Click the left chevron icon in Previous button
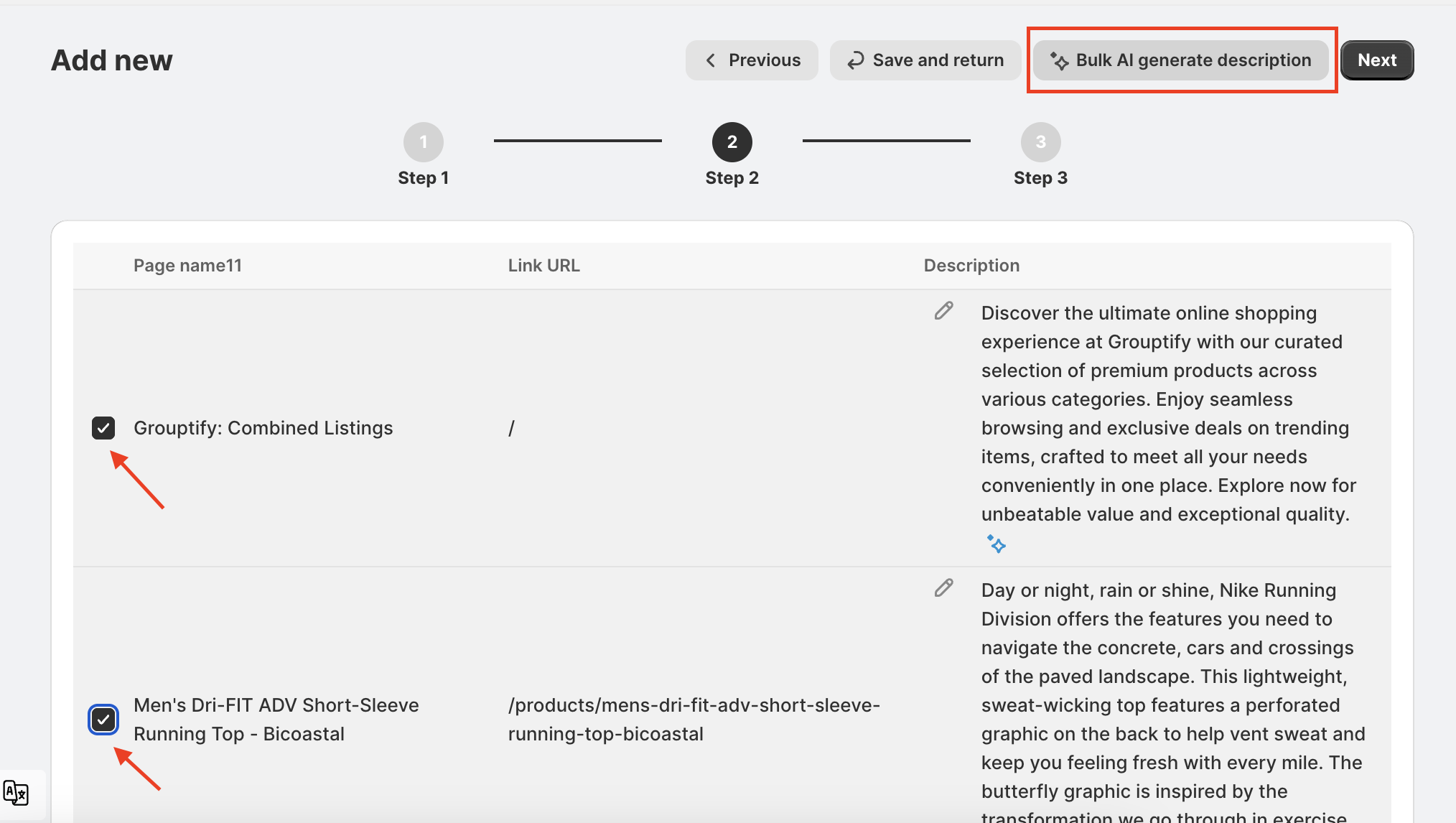This screenshot has width=1456, height=823. point(710,60)
